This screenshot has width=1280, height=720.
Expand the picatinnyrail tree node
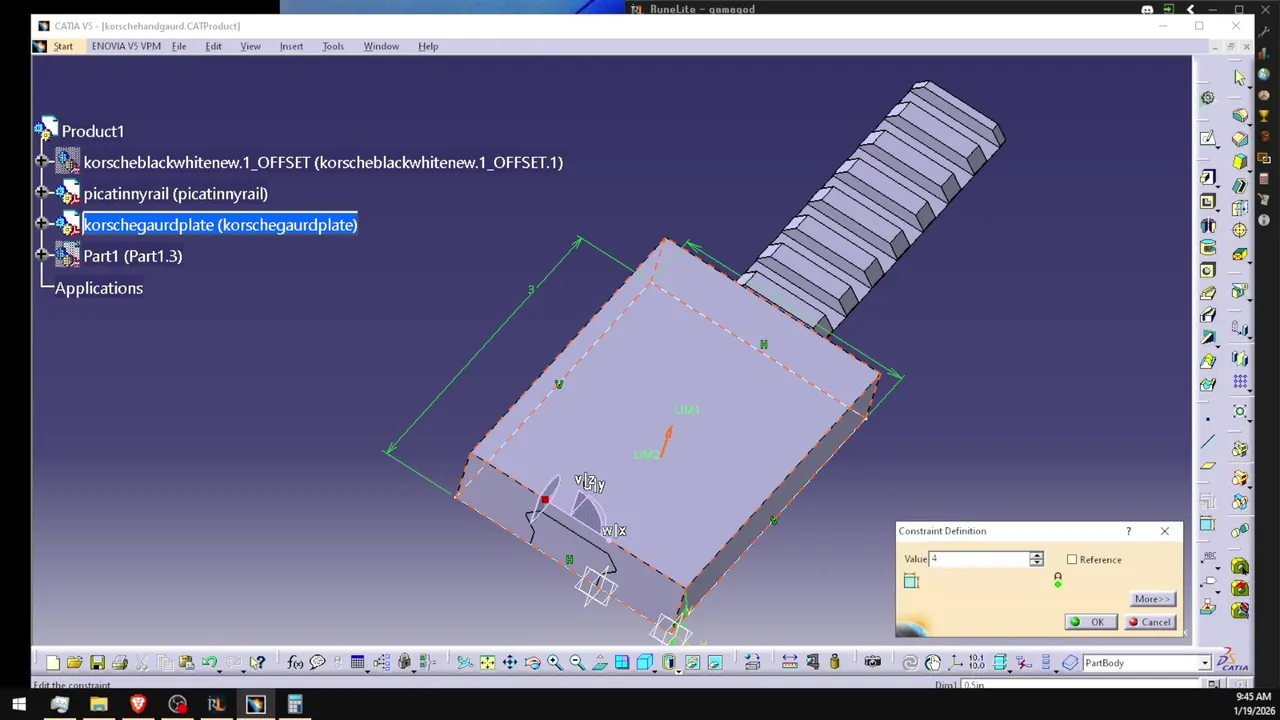click(x=42, y=193)
